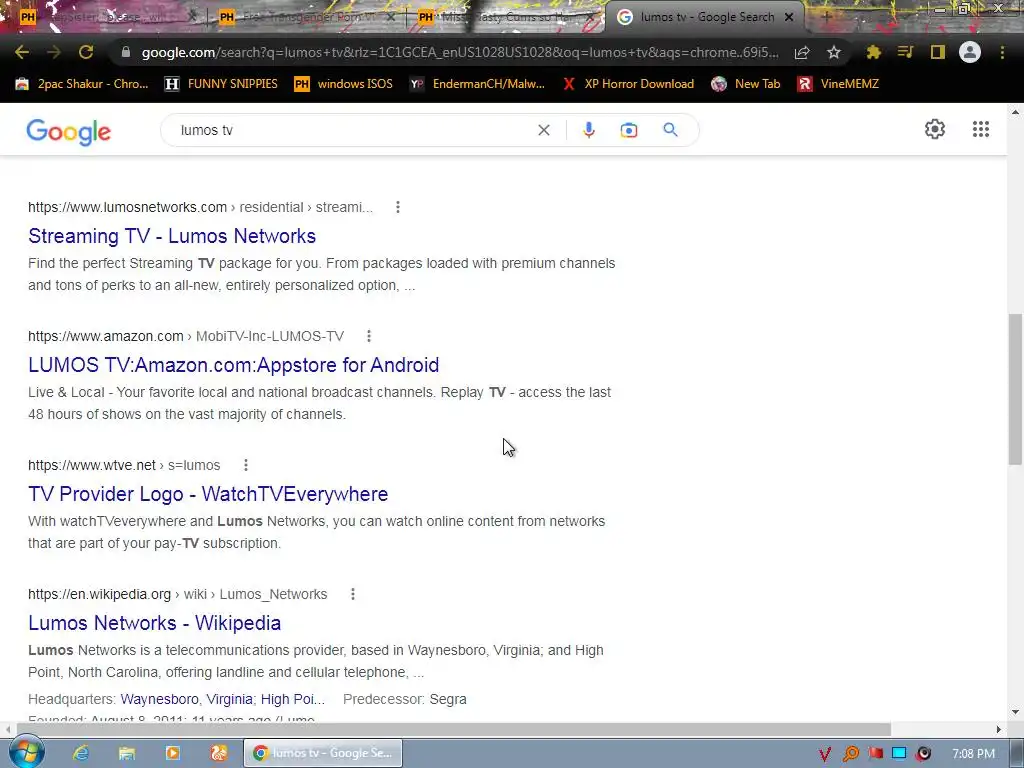Image resolution: width=1024 pixels, height=768 pixels.
Task: Open the taskbar clock showing 7:08 PM
Action: pos(973,754)
